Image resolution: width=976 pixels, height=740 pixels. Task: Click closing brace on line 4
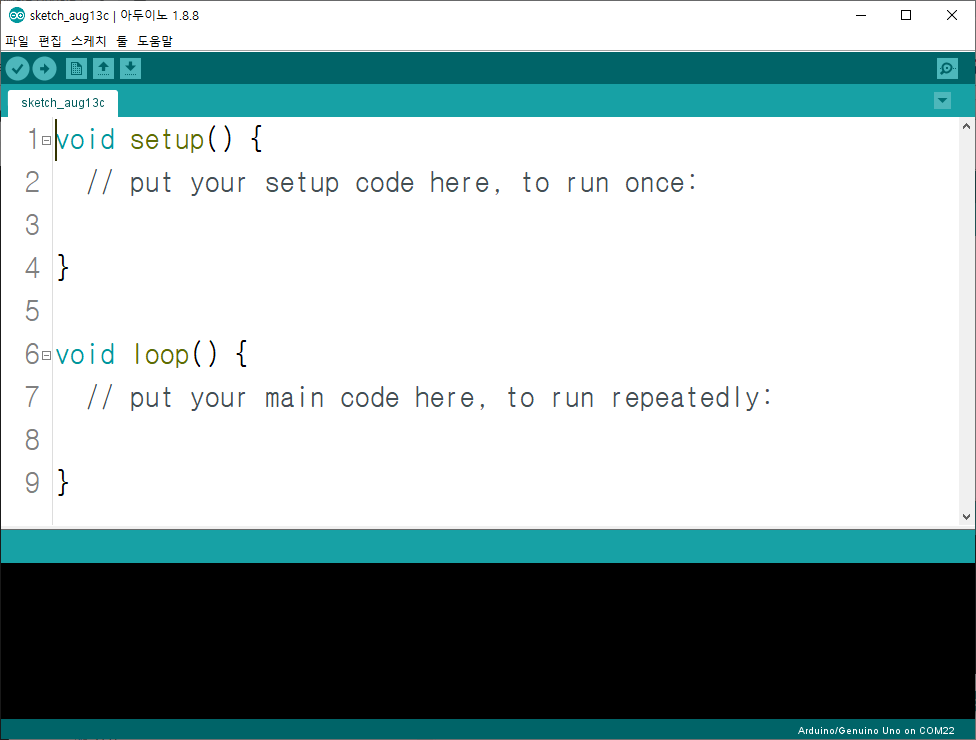point(63,268)
